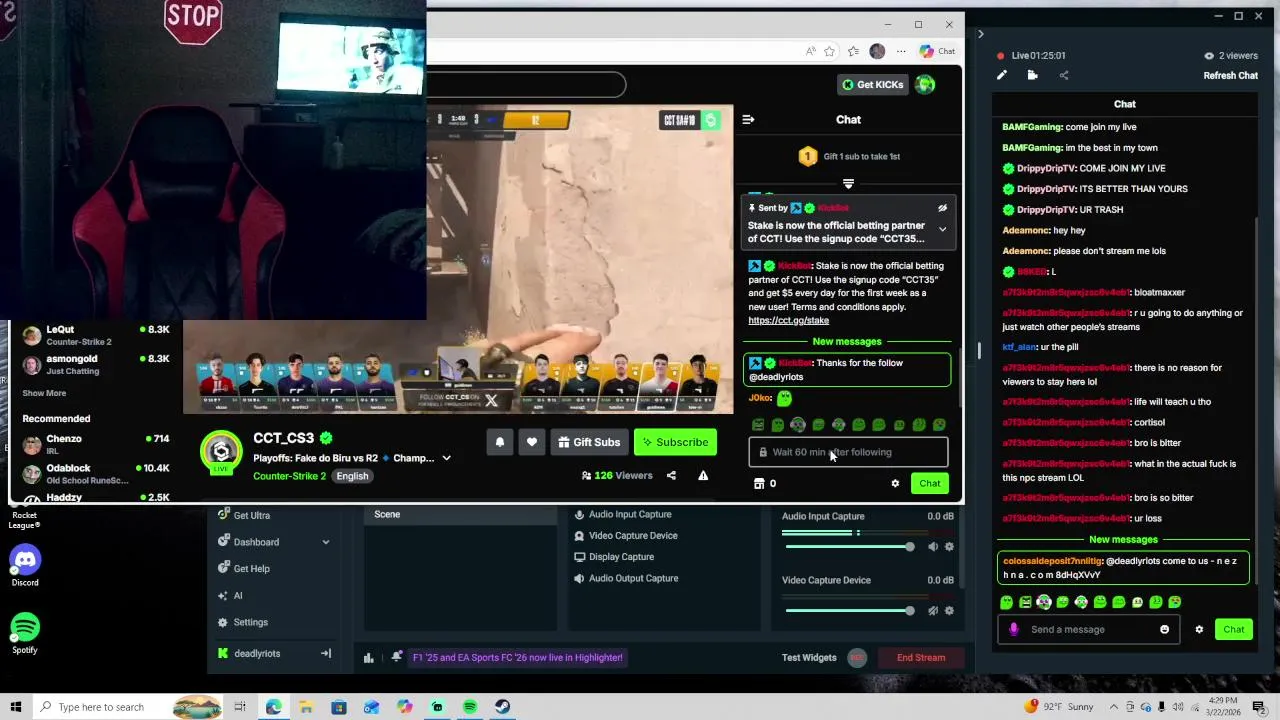
Task: Open asmongold channel in sidebar
Action: click(95, 364)
